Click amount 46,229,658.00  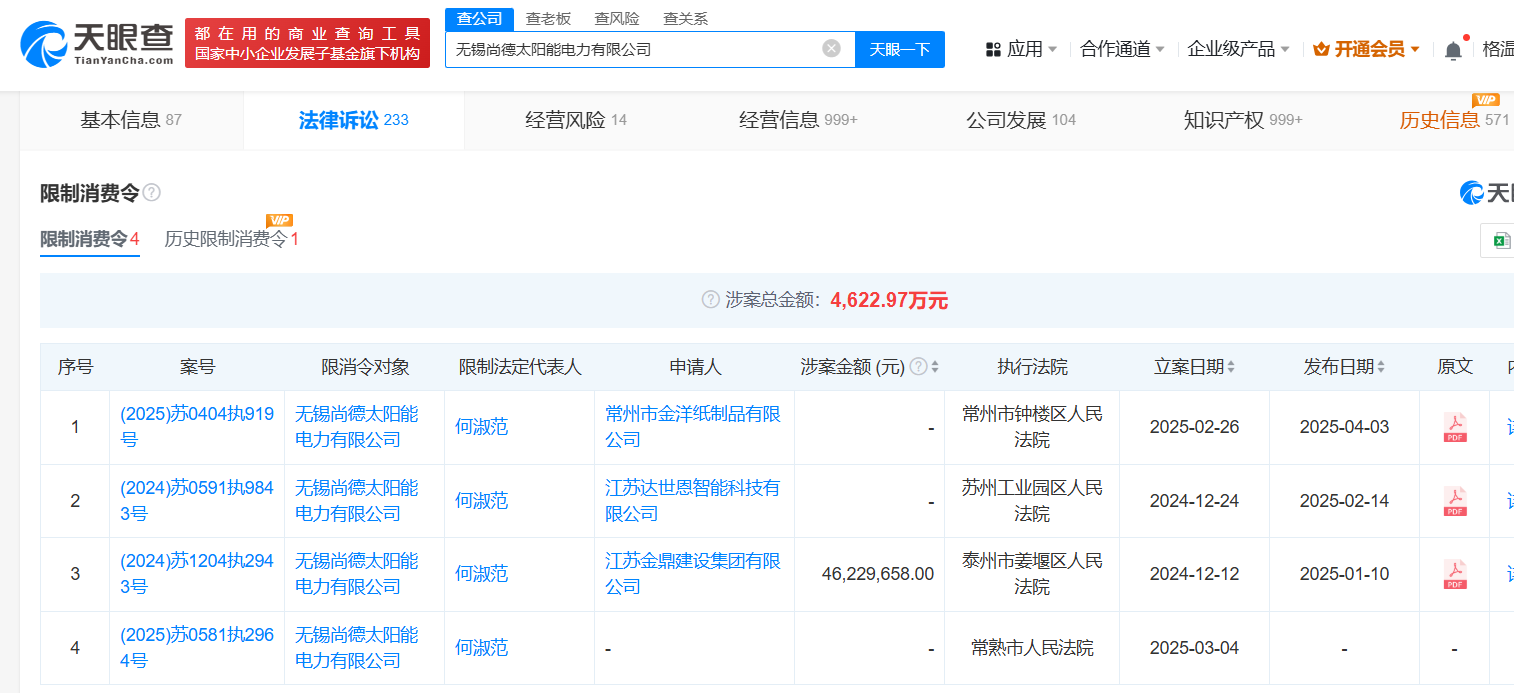878,574
